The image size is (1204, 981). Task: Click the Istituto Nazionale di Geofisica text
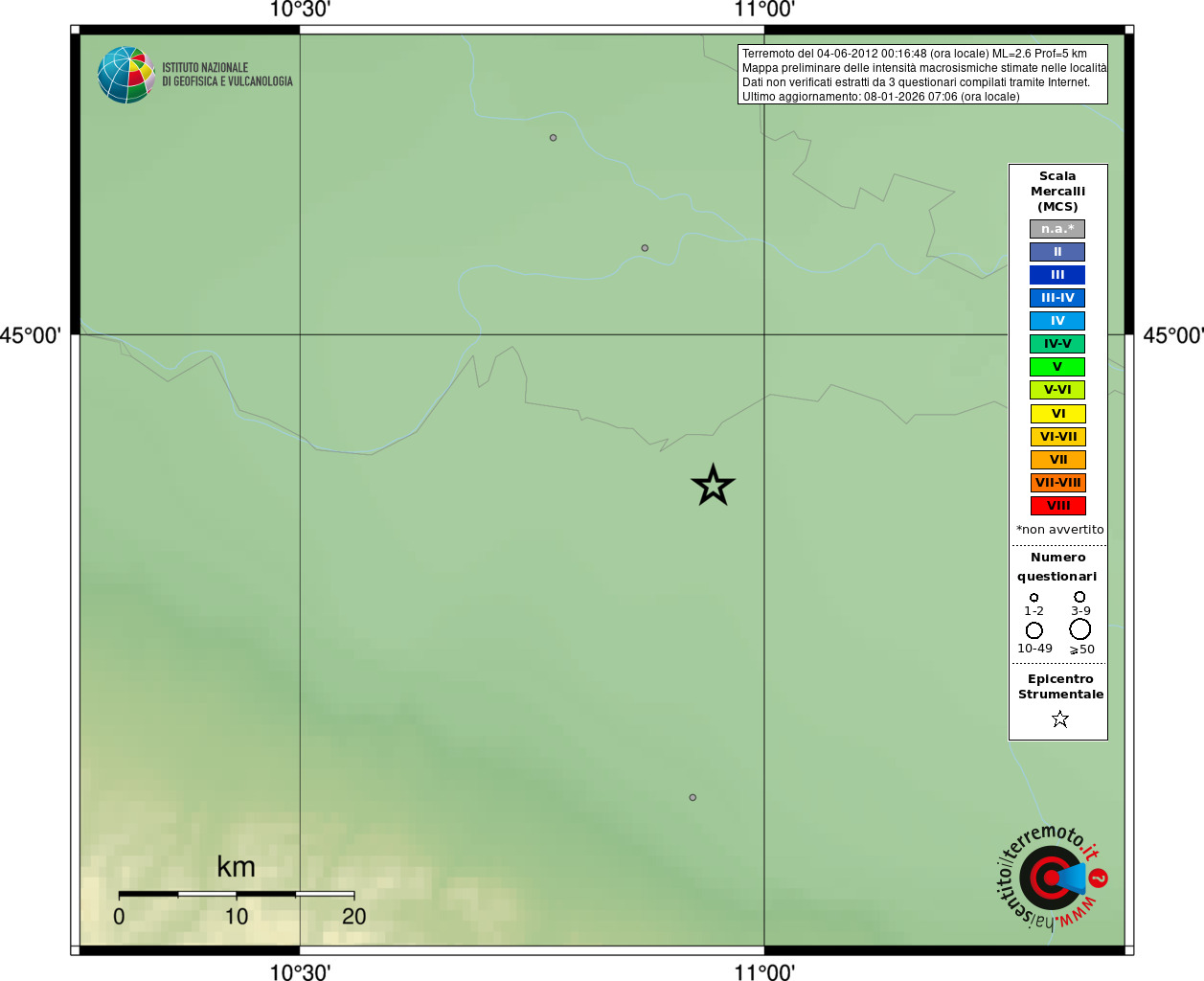pyautogui.click(x=227, y=75)
